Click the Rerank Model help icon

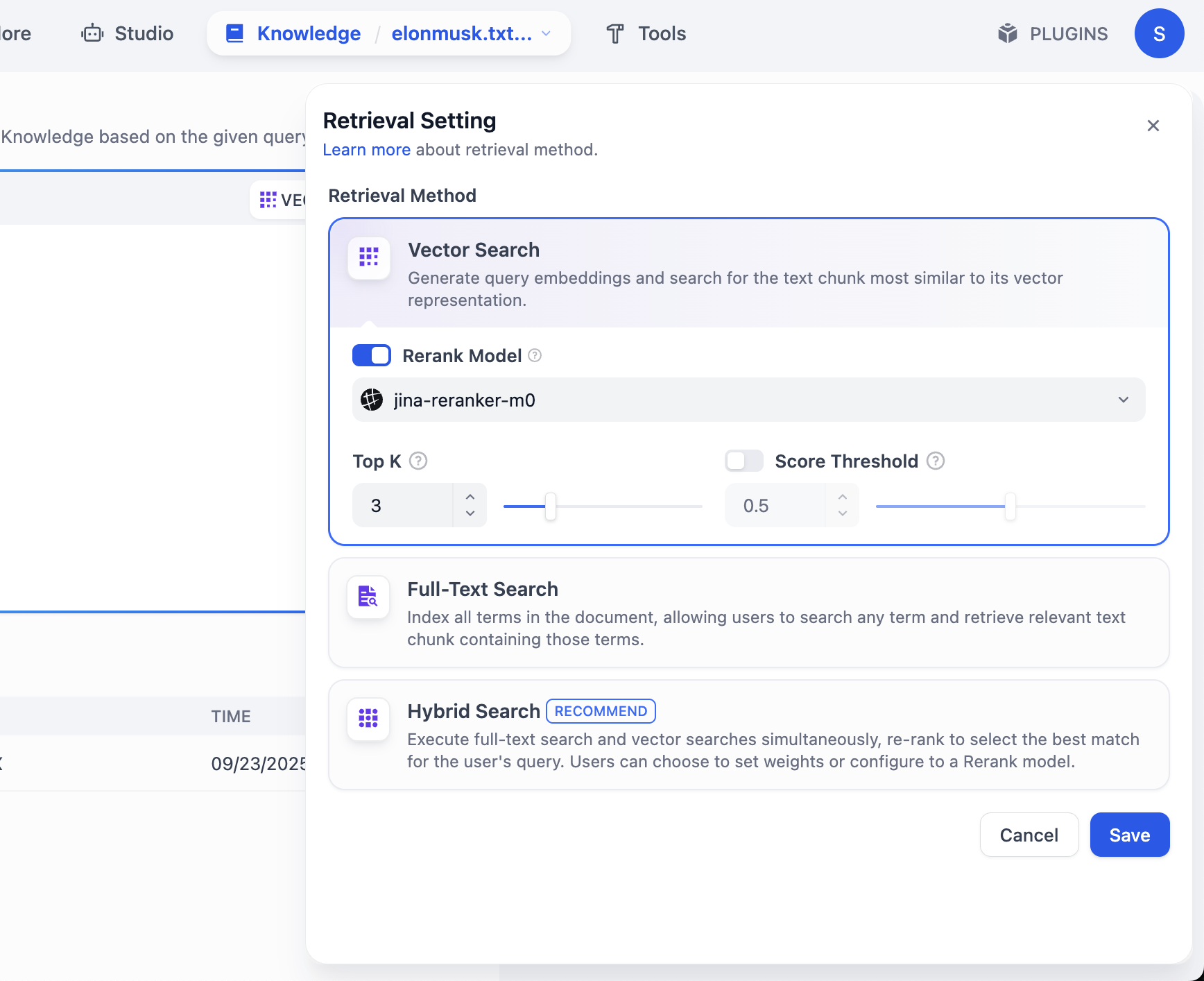(535, 356)
